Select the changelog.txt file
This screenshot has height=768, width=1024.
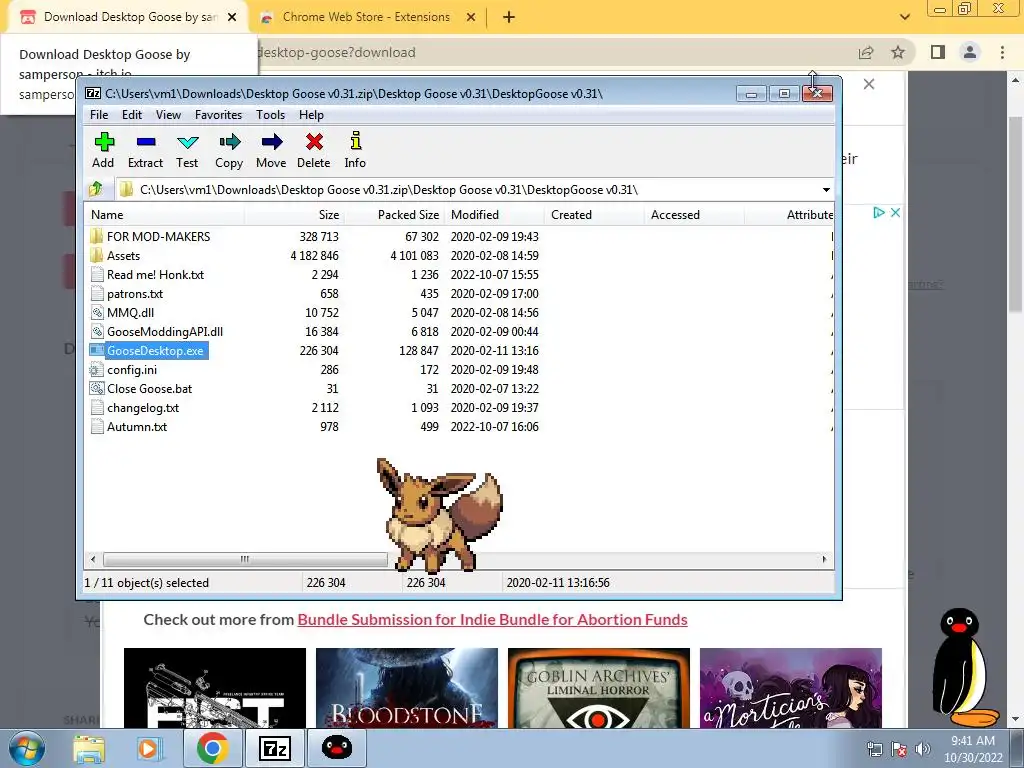tap(143, 408)
